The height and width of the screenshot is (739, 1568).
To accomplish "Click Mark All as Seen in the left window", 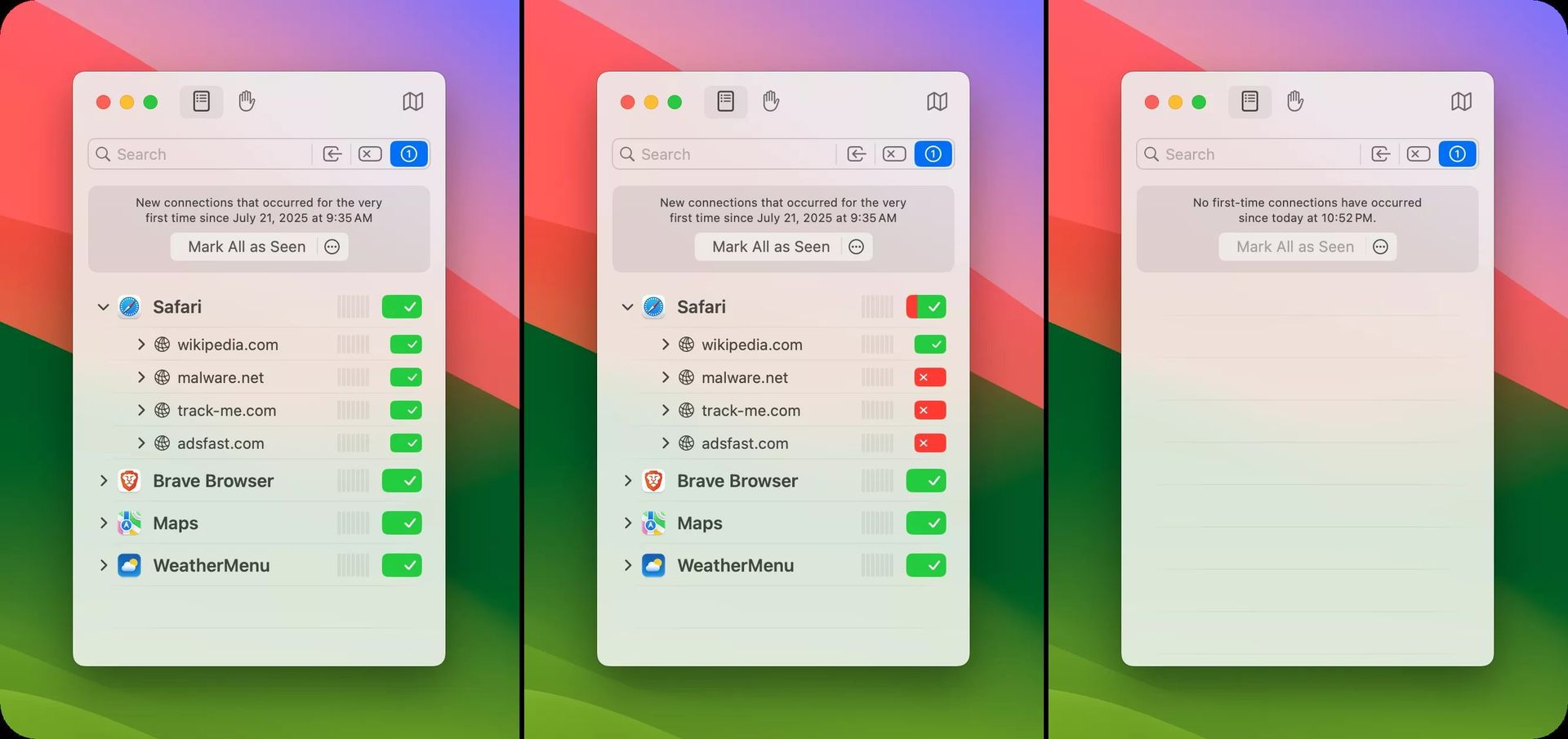I will pyautogui.click(x=247, y=247).
